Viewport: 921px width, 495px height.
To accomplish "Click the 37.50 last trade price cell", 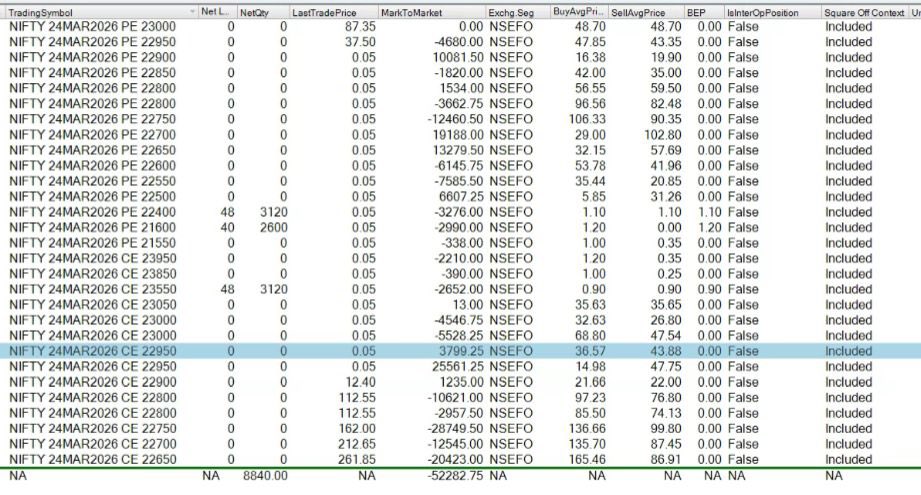I will (360, 42).
